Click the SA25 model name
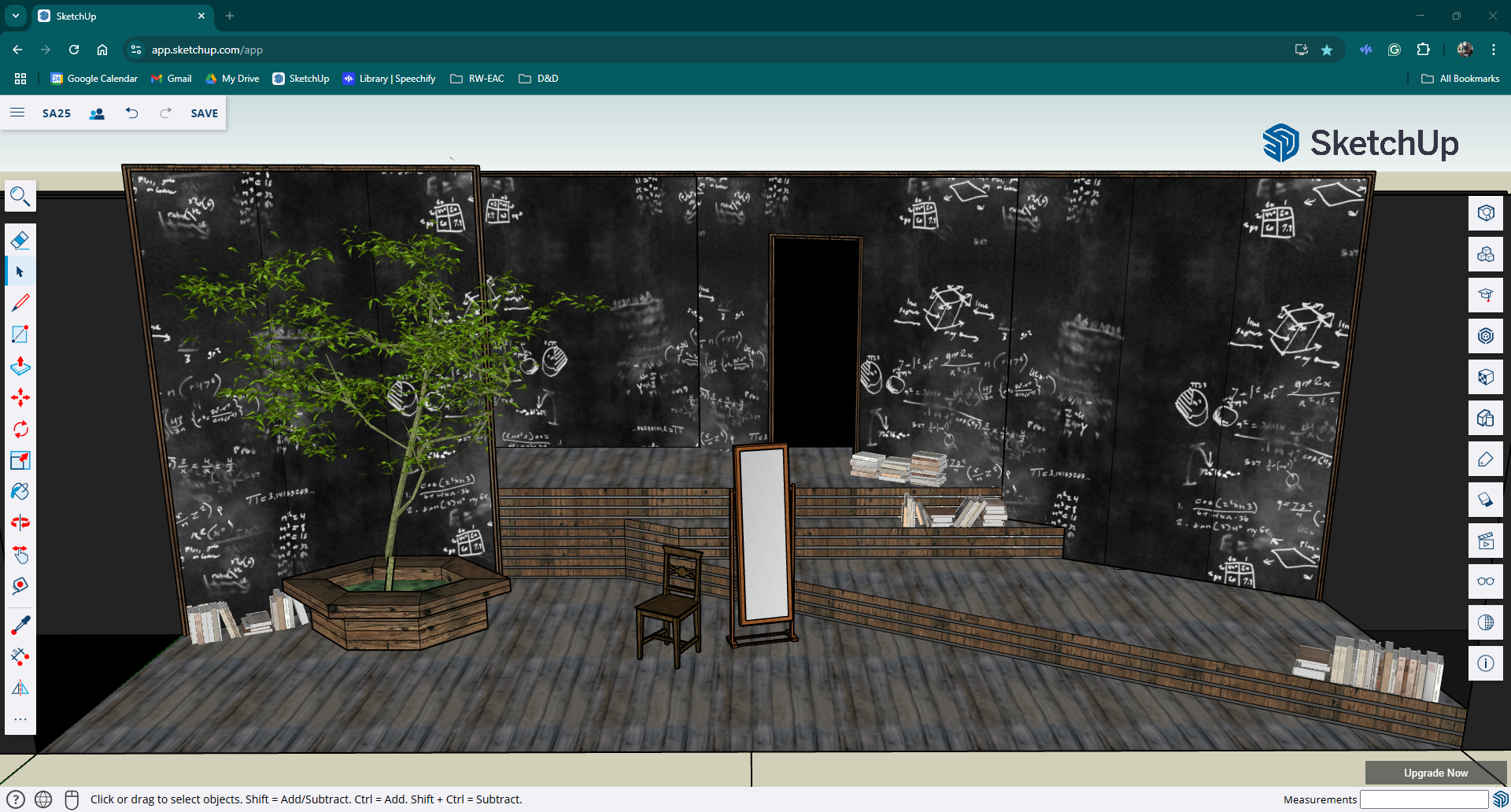Image resolution: width=1511 pixels, height=812 pixels. 57,113
